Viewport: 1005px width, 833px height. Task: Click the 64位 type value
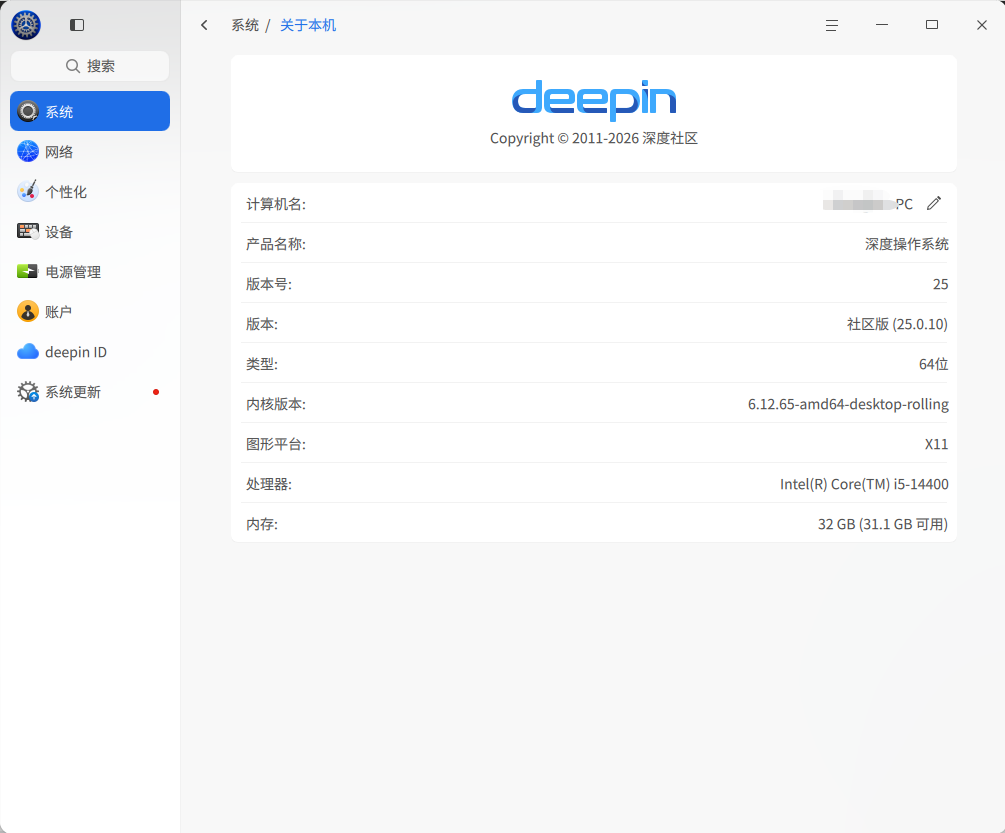tap(933, 364)
